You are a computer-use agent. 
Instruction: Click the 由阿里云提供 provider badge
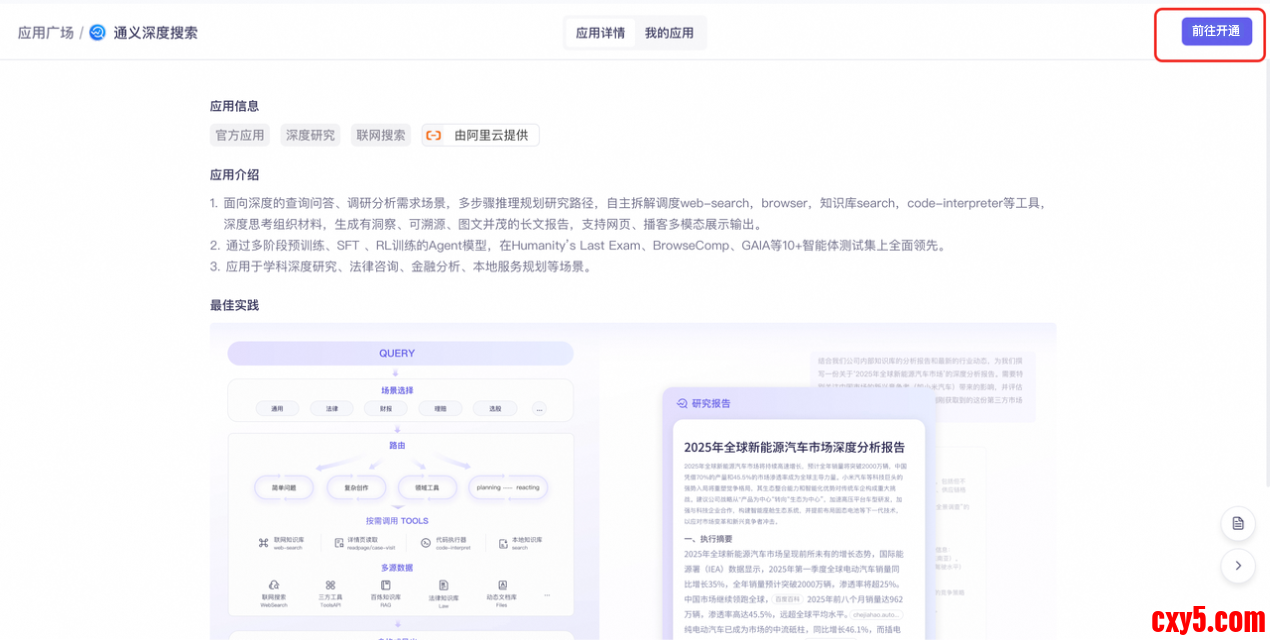(480, 135)
